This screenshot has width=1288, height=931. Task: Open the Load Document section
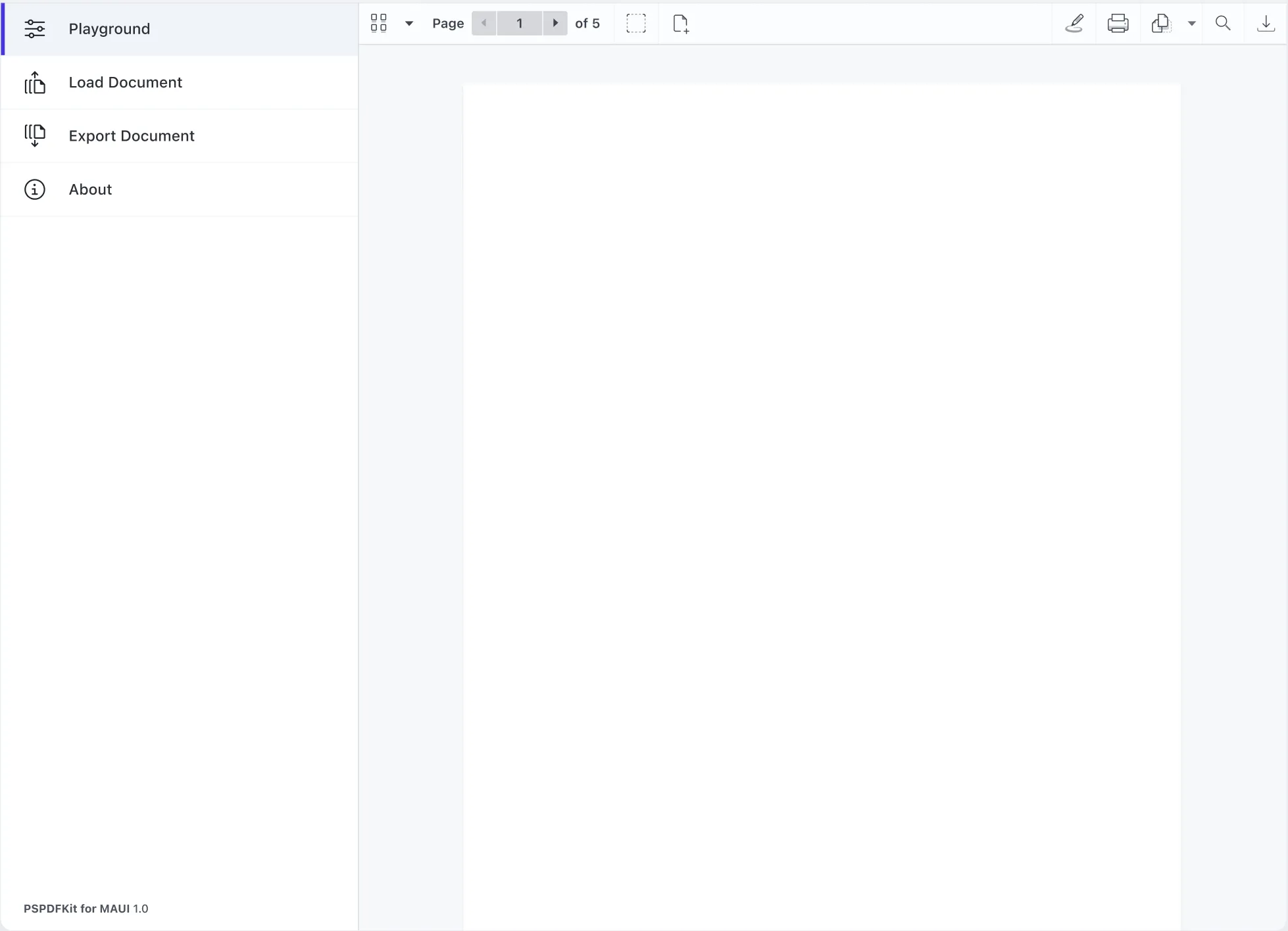coord(125,82)
